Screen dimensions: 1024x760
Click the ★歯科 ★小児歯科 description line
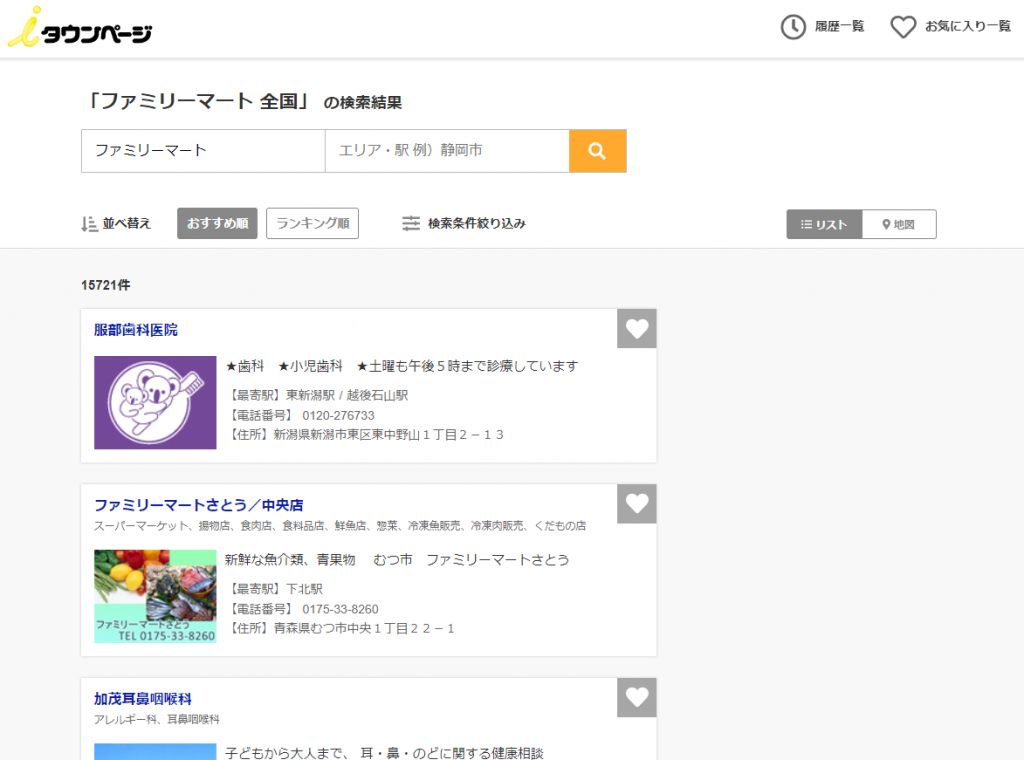point(402,366)
